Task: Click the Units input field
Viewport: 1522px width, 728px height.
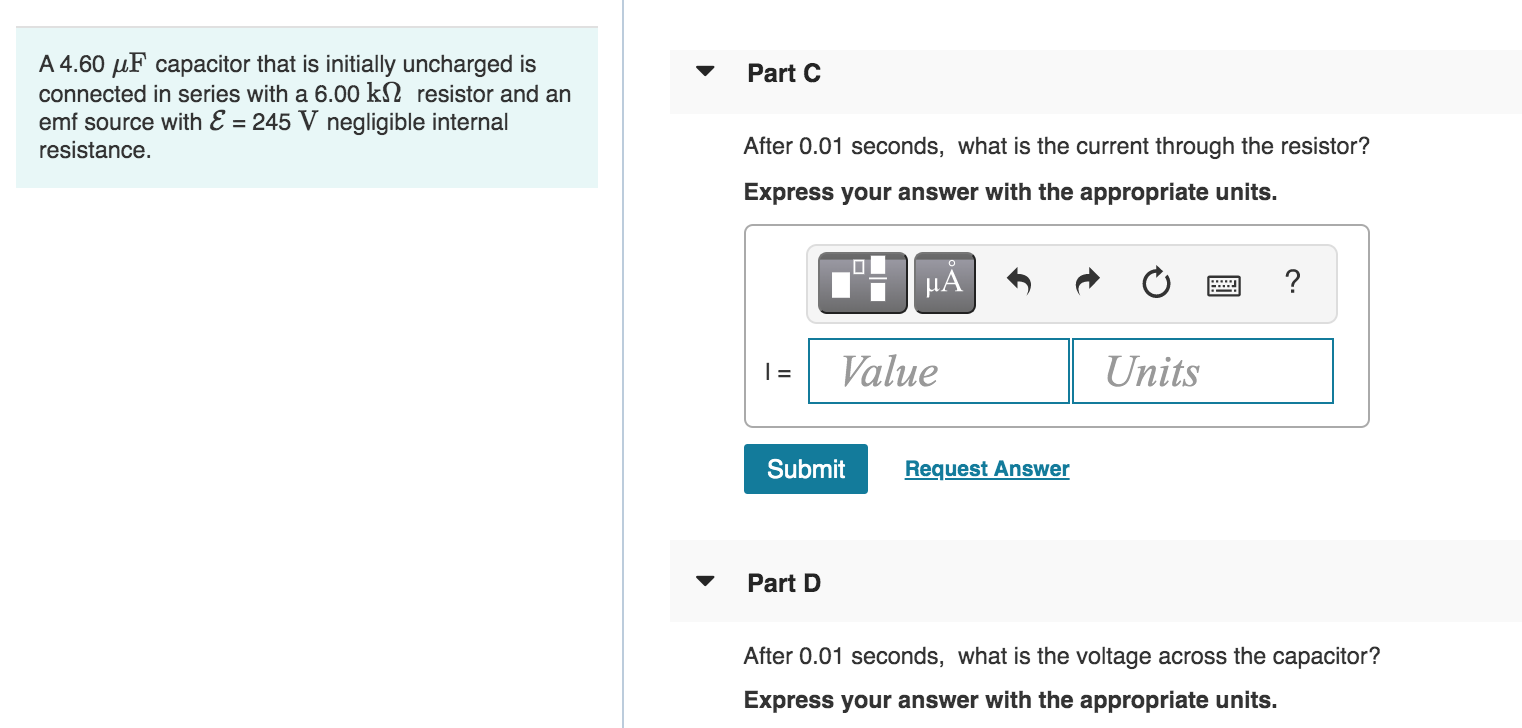Action: (1202, 371)
